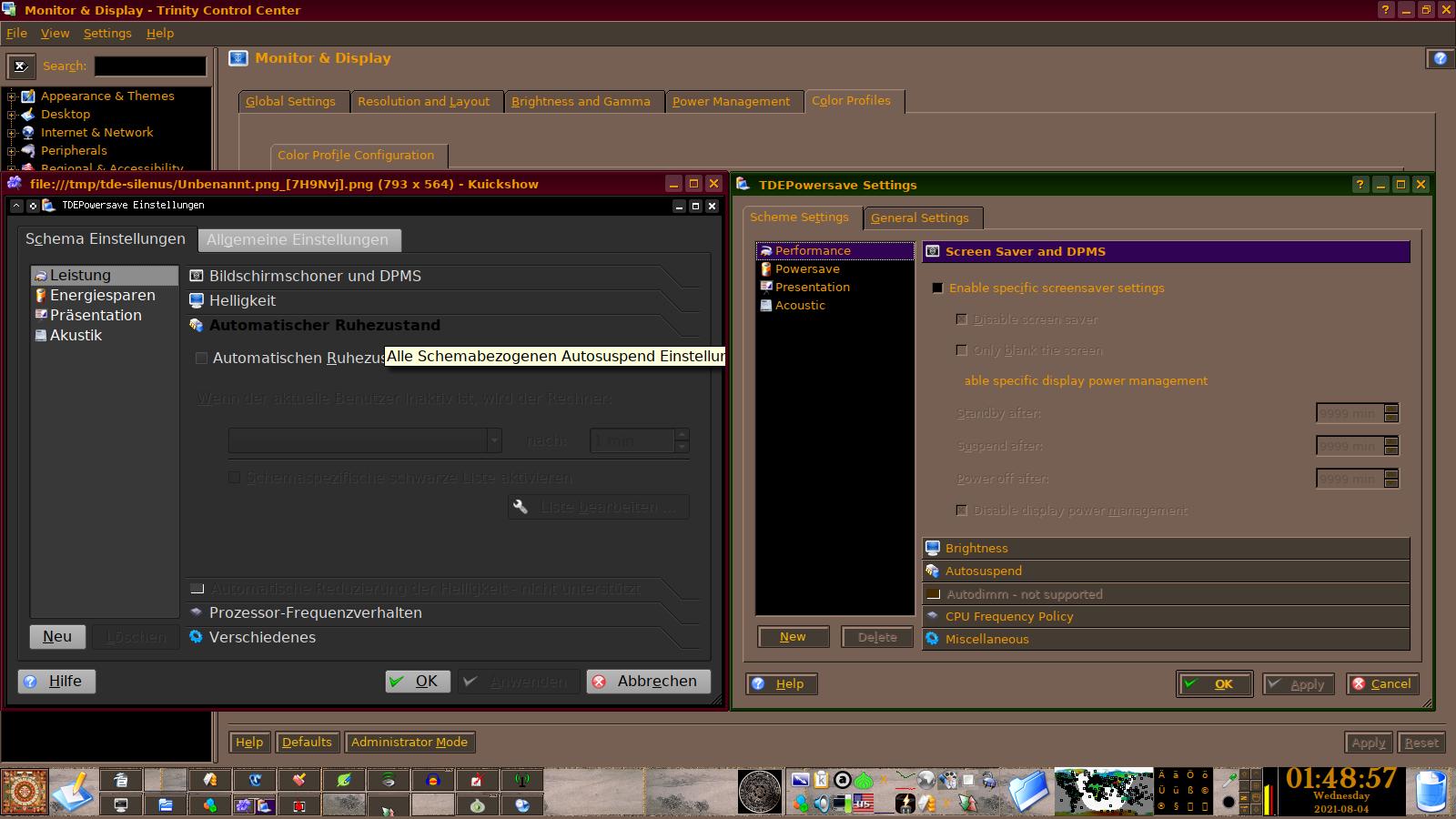
Task: Click the Defaults button in Control Center
Action: click(x=307, y=742)
